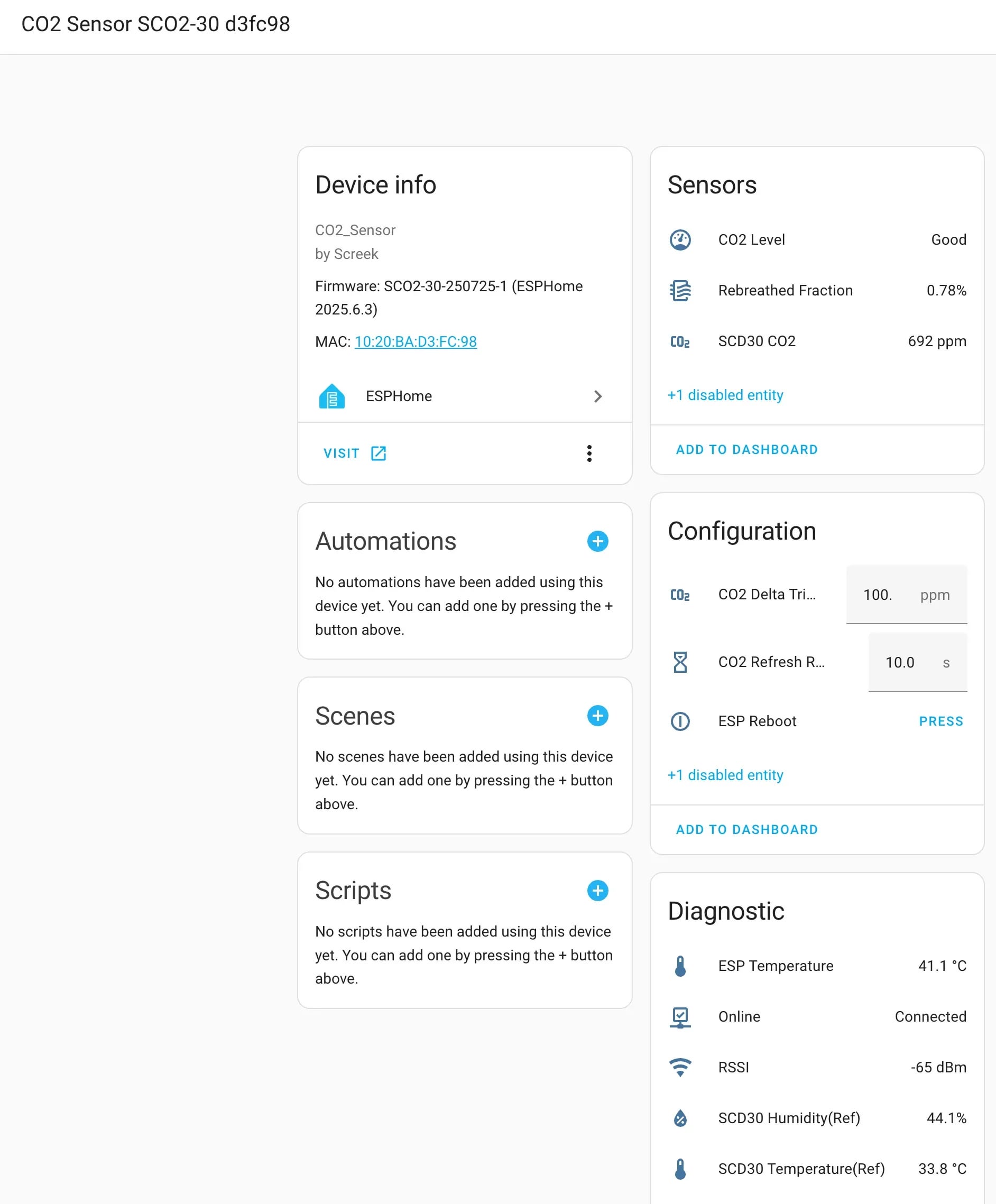Add a new automation with plus button
The height and width of the screenshot is (1204, 996).
(x=597, y=541)
